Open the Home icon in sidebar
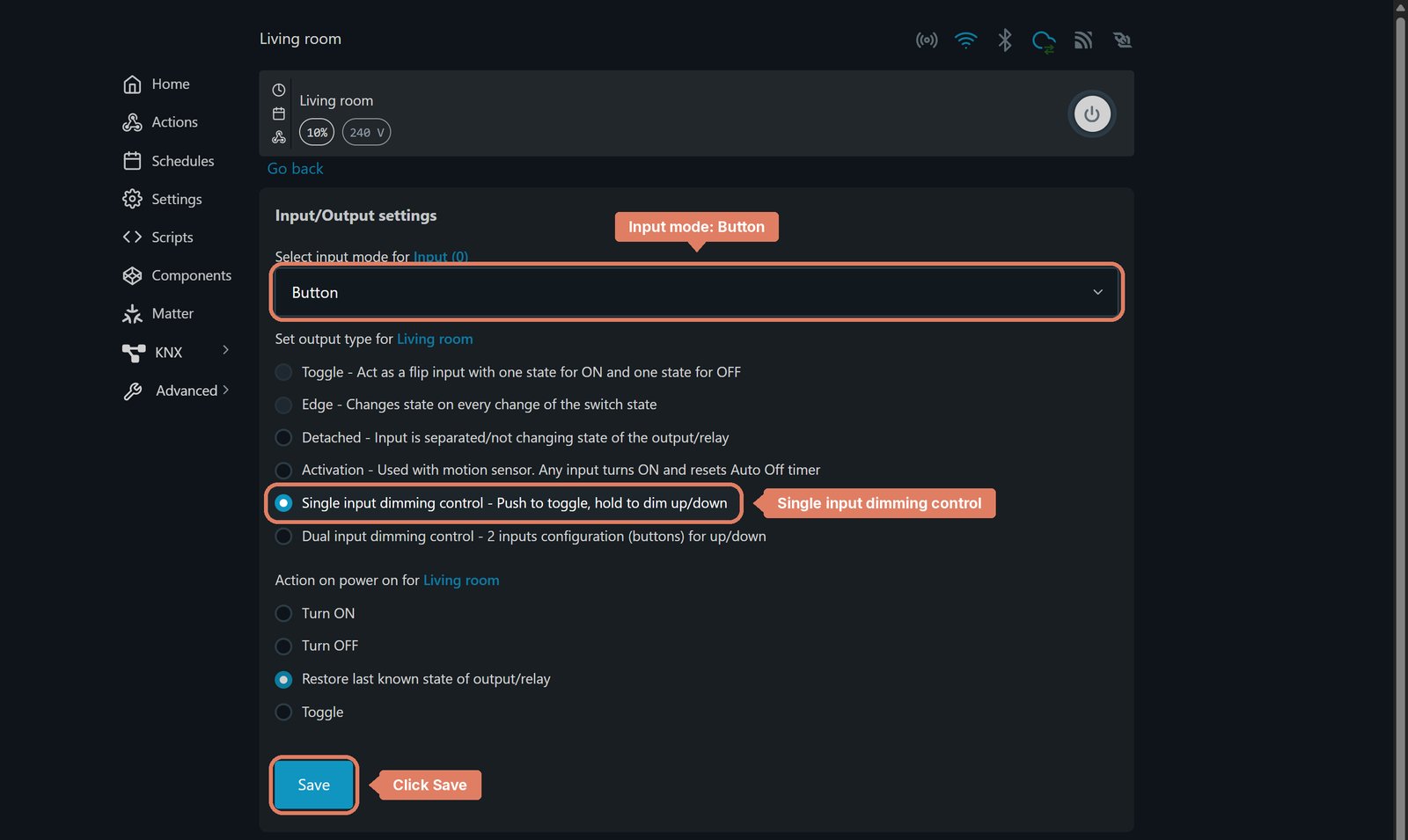1408x840 pixels. tap(132, 84)
